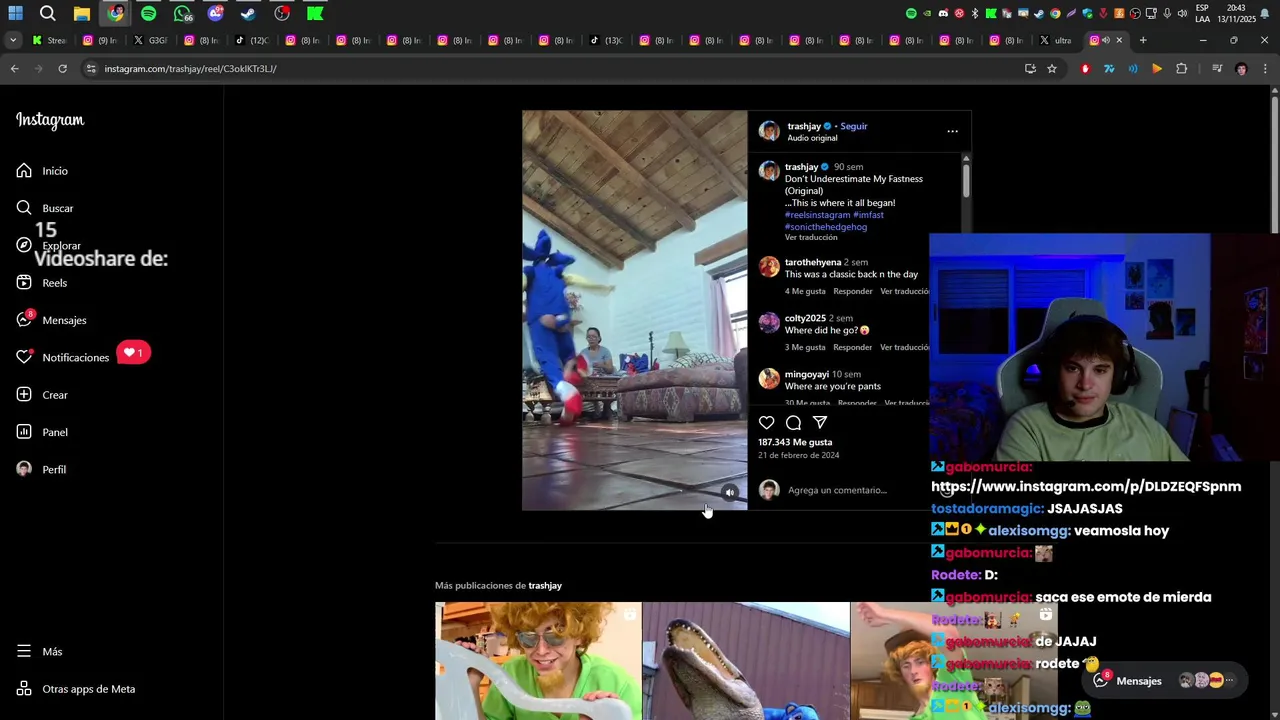Open the first thumbnail with curly-haired man
This screenshot has height=720, width=1280.
point(538,661)
